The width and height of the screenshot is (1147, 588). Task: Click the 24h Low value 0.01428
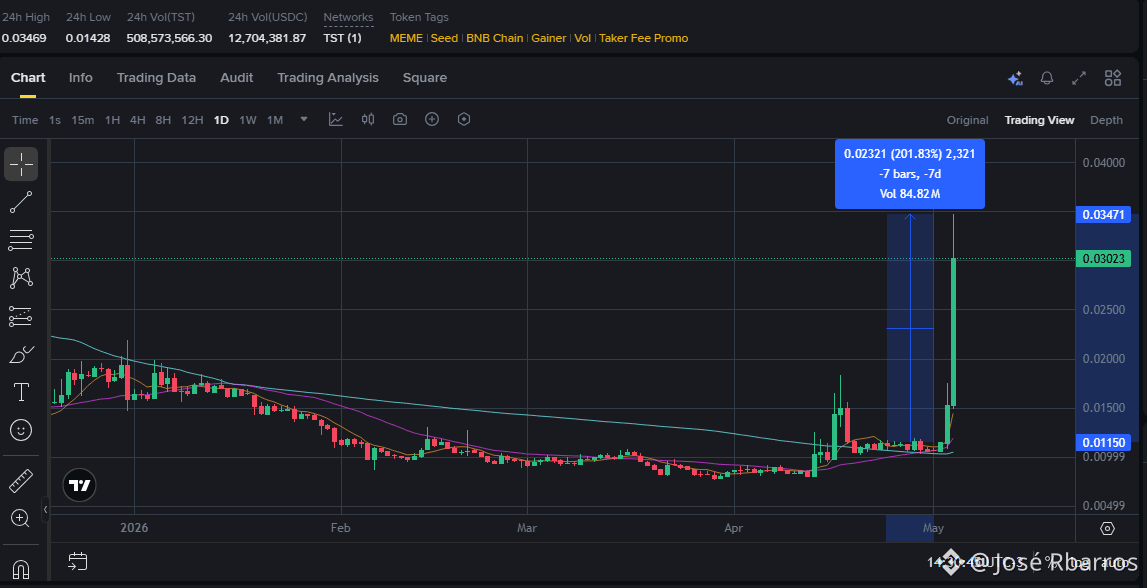point(88,38)
